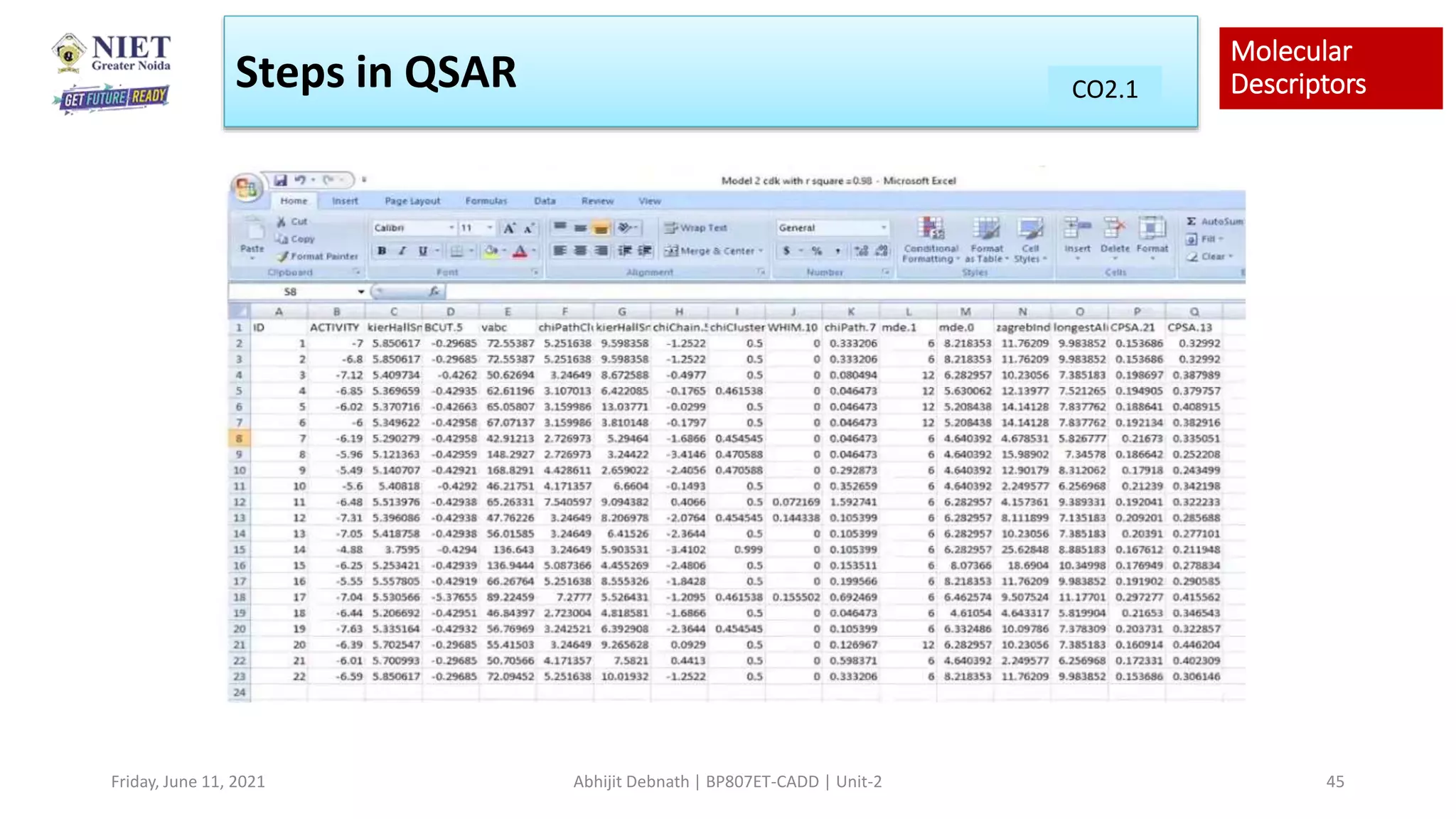Click the Format as Table icon

click(986, 229)
